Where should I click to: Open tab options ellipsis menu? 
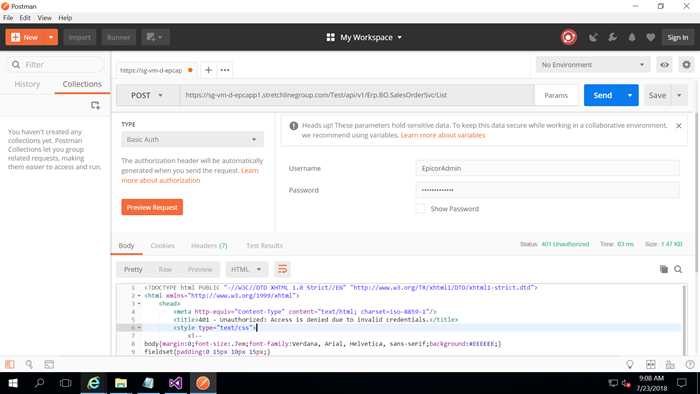click(225, 70)
